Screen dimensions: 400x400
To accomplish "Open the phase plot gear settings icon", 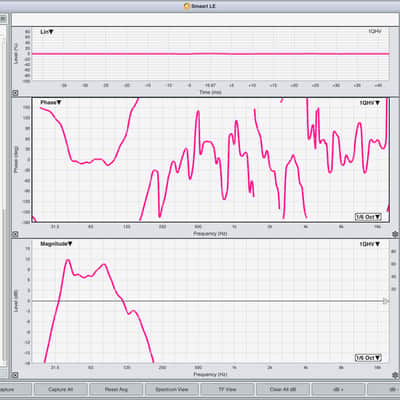I will pyautogui.click(x=395, y=234).
